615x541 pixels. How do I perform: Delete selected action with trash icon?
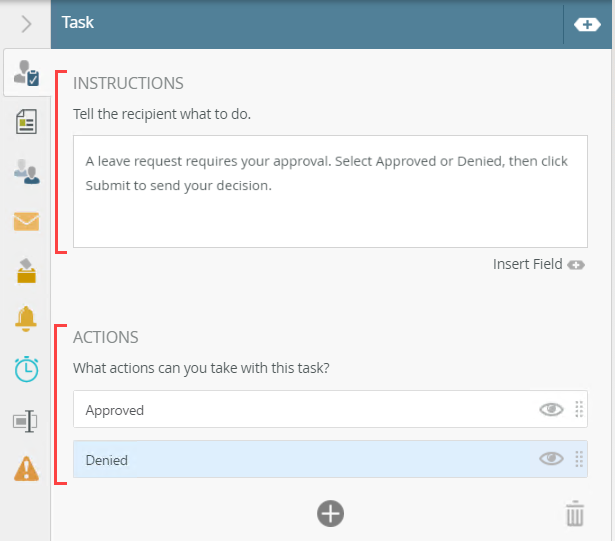[x=575, y=513]
